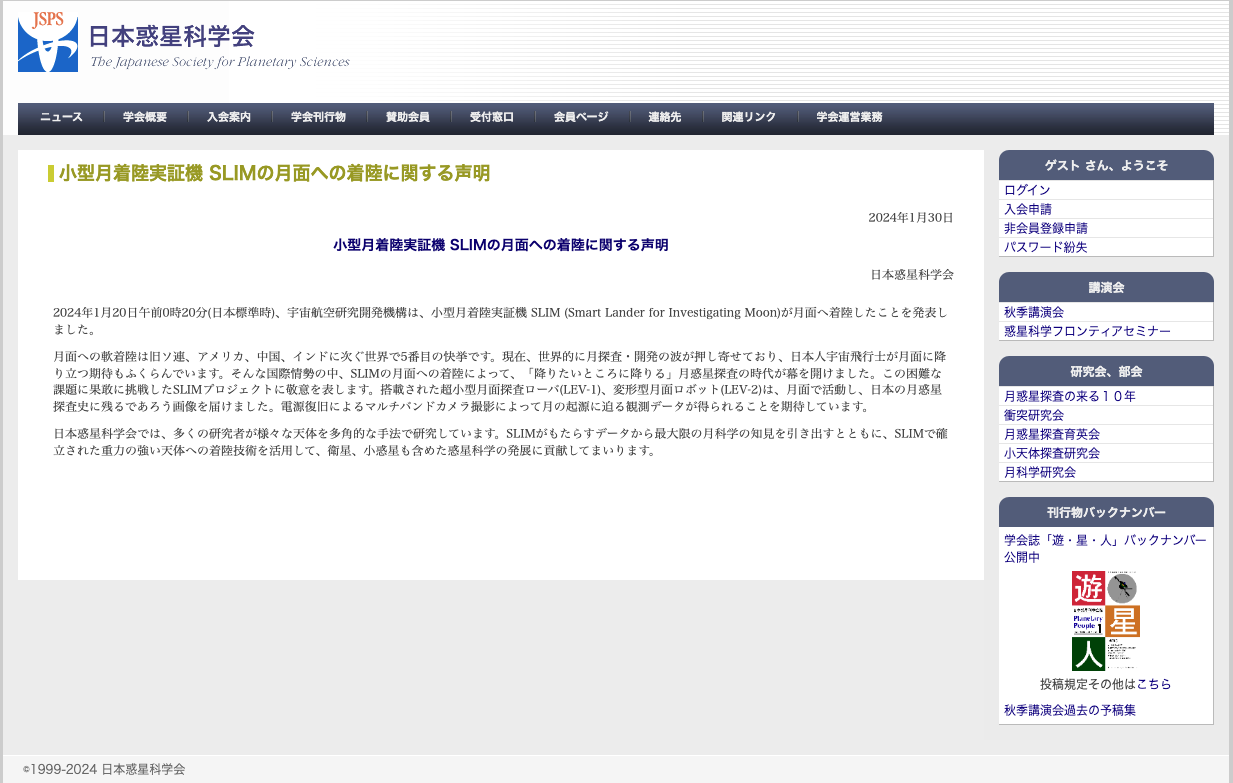The height and width of the screenshot is (783, 1233).
Task: Click the 非会員登録申請 link
Action: [1046, 228]
